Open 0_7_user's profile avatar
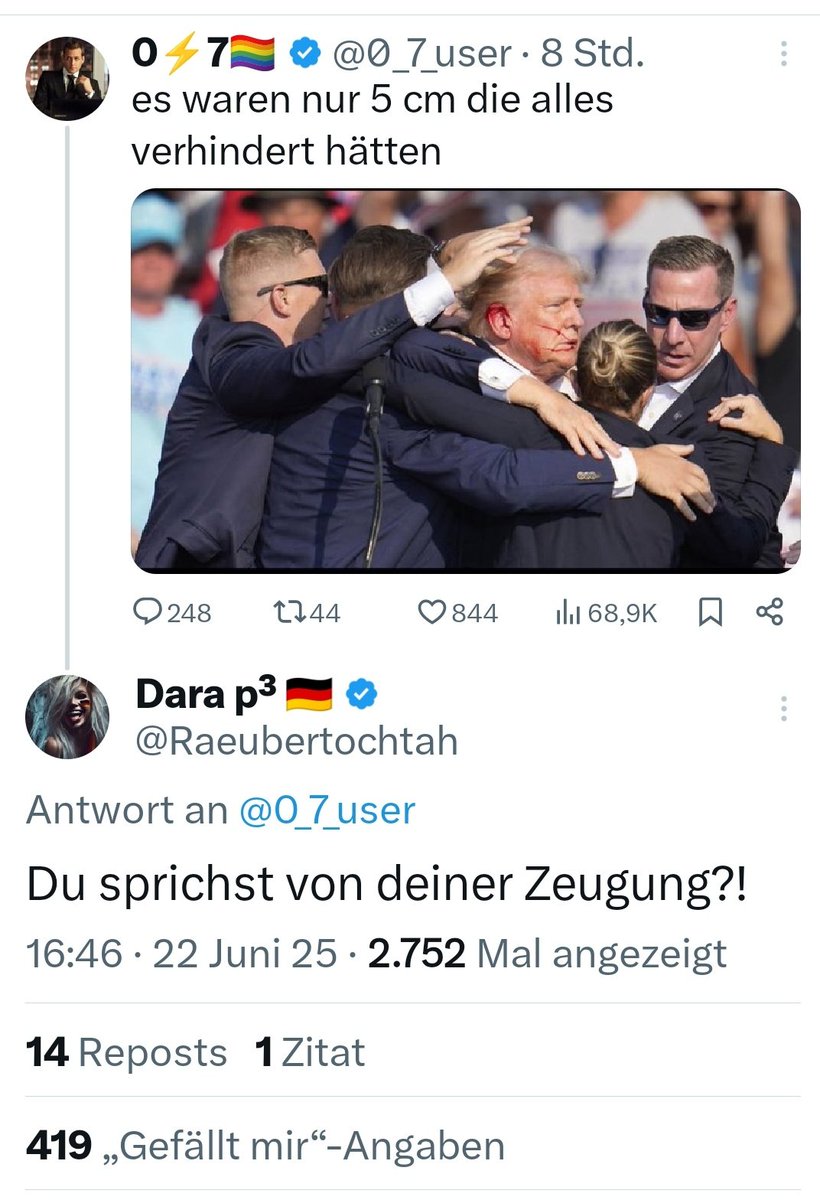The width and height of the screenshot is (820, 1200). [67, 77]
